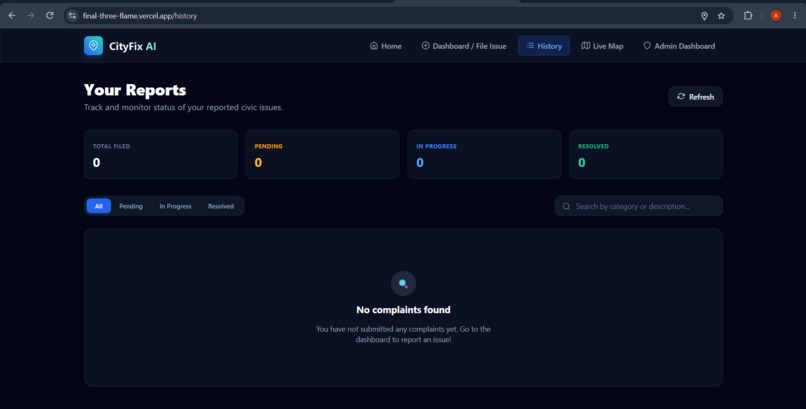Go to Dashboard / File Issue page
The image size is (806, 409).
(464, 46)
